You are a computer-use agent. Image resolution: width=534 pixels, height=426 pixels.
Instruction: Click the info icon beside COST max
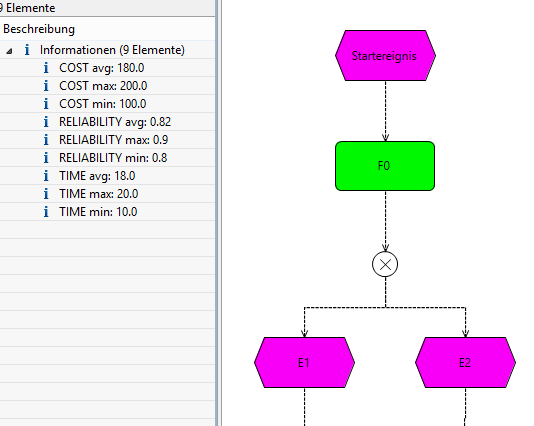[x=46, y=86]
